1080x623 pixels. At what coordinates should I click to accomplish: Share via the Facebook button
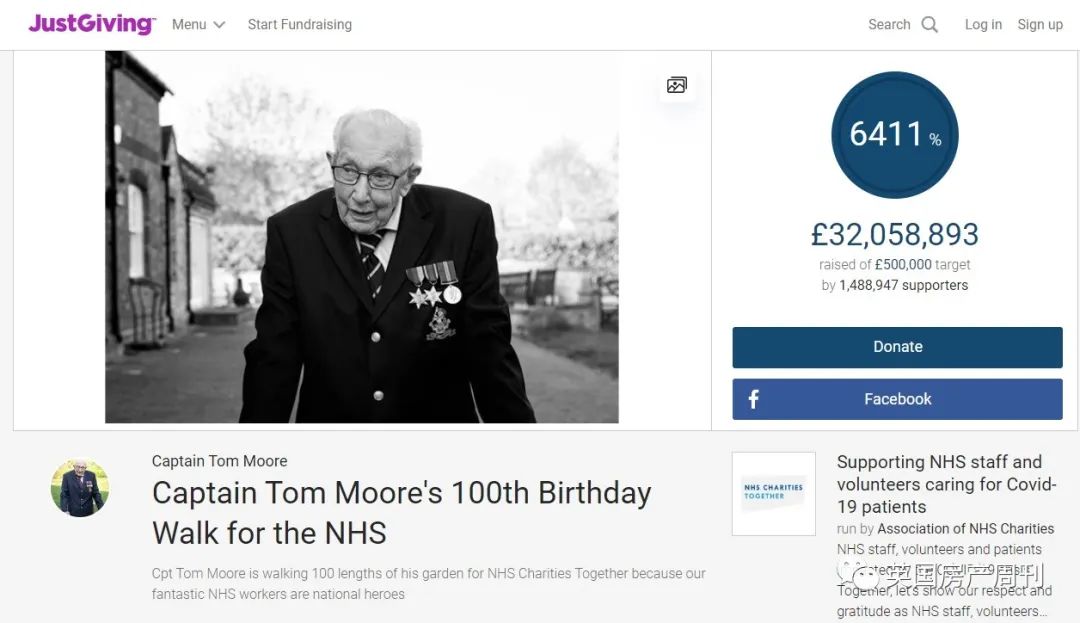point(897,399)
